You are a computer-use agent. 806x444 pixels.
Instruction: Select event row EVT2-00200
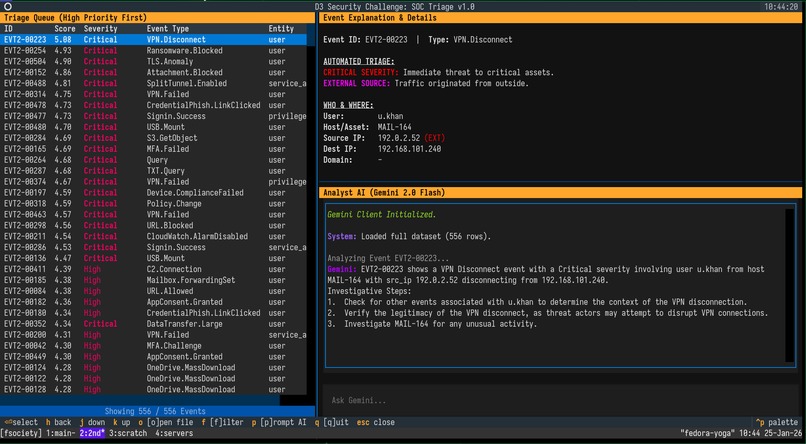point(153,335)
